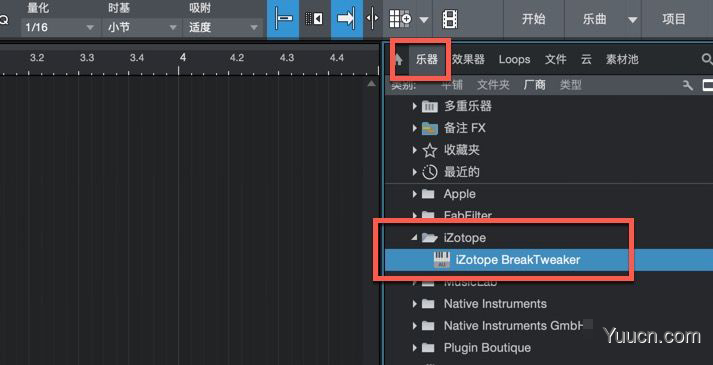Expand the Plugin Boutique folder arrow

point(414,348)
